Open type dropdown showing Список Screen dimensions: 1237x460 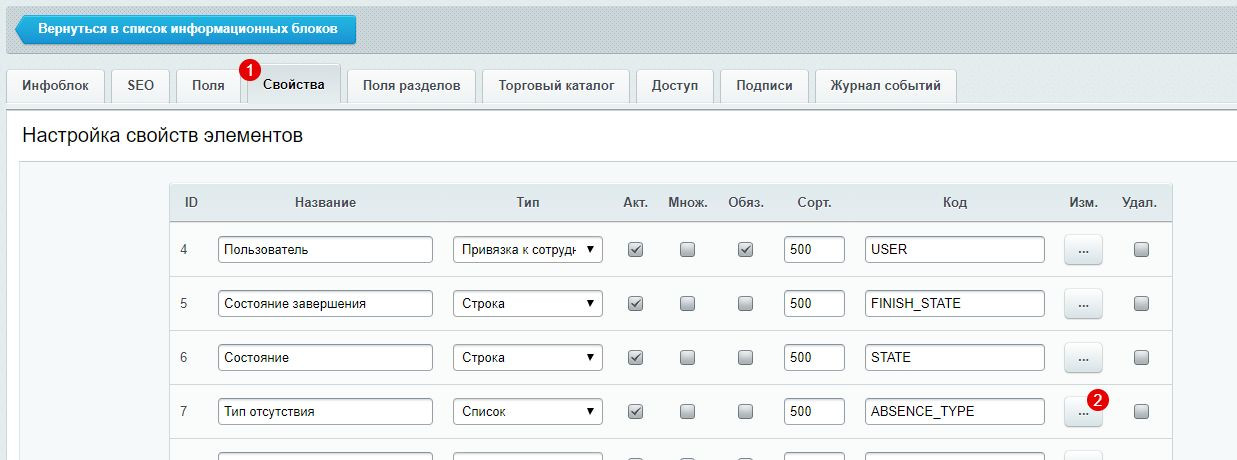tap(528, 411)
